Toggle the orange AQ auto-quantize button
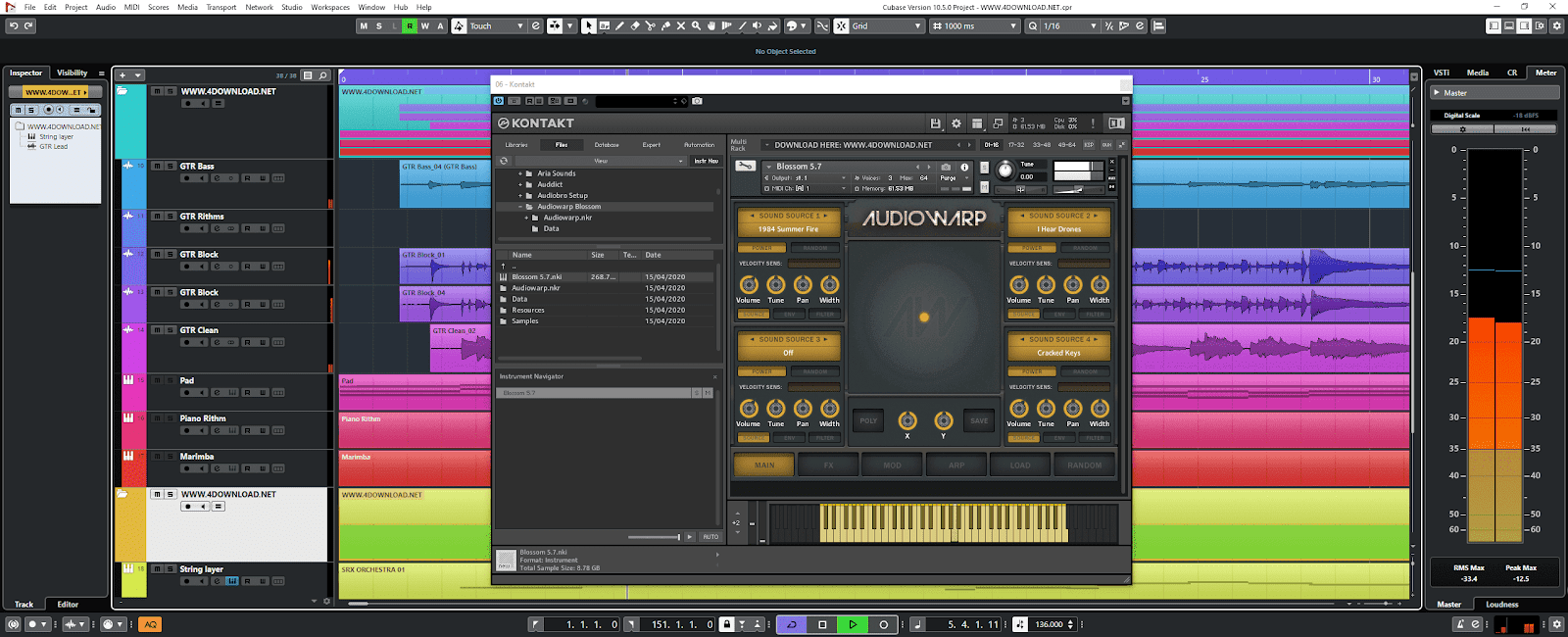Viewport: 1568px width, 637px height. click(150, 624)
